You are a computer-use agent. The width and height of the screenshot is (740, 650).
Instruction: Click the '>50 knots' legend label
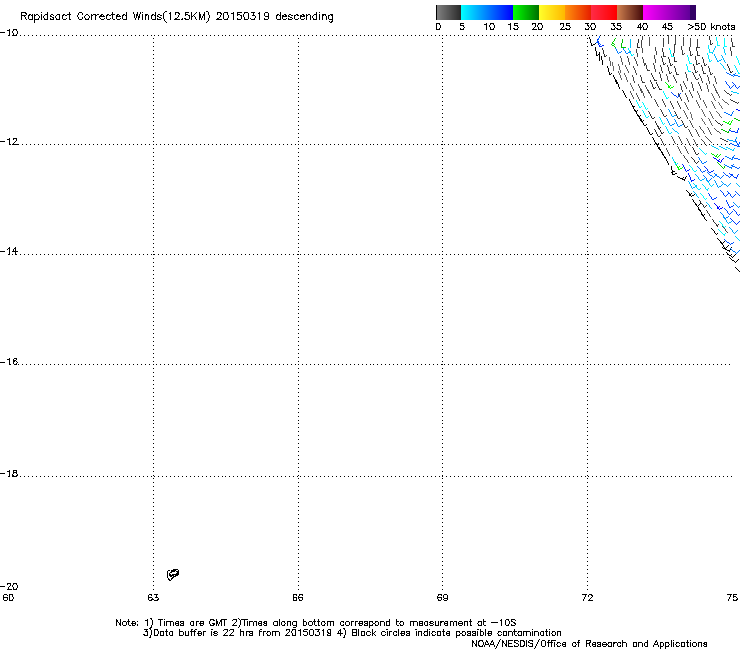point(711,27)
